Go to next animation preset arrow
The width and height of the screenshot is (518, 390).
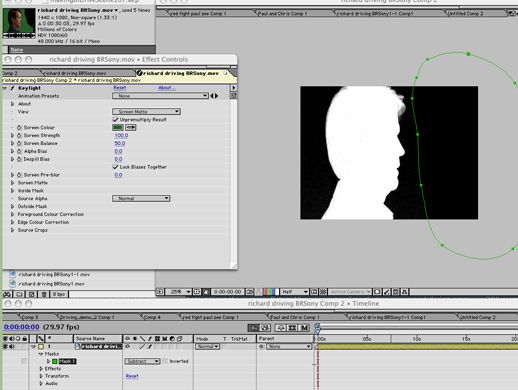click(217, 96)
